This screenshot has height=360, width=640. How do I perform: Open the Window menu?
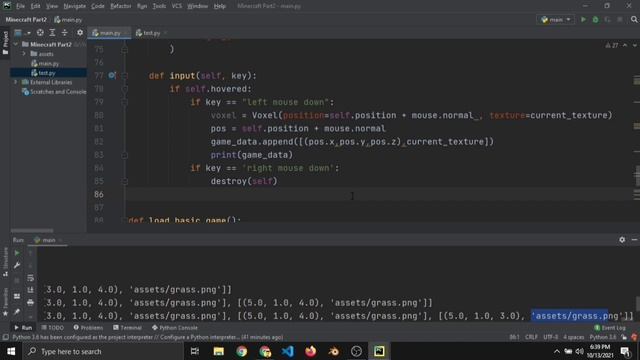click(x=198, y=6)
